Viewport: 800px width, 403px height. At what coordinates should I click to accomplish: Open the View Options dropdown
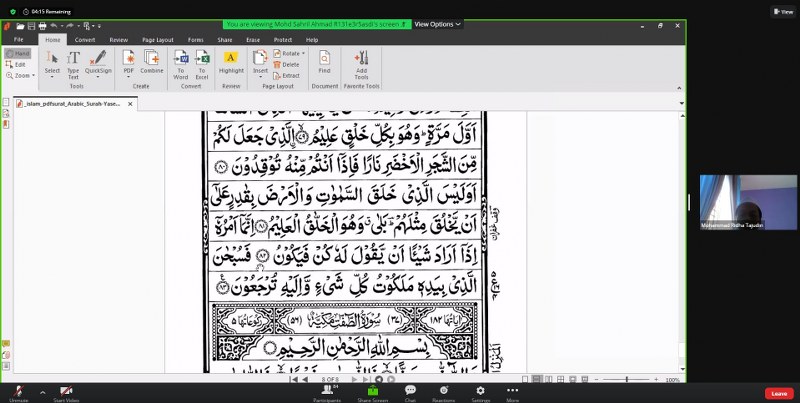(x=437, y=24)
